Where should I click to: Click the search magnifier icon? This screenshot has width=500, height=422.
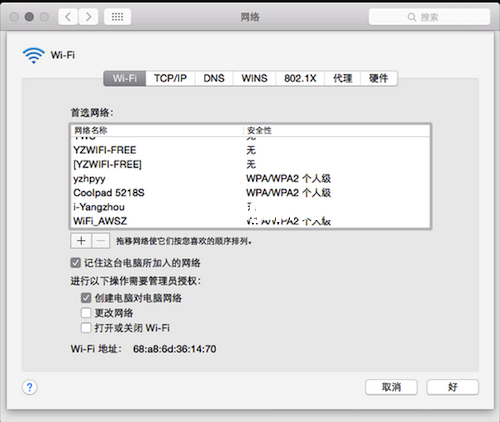click(412, 17)
